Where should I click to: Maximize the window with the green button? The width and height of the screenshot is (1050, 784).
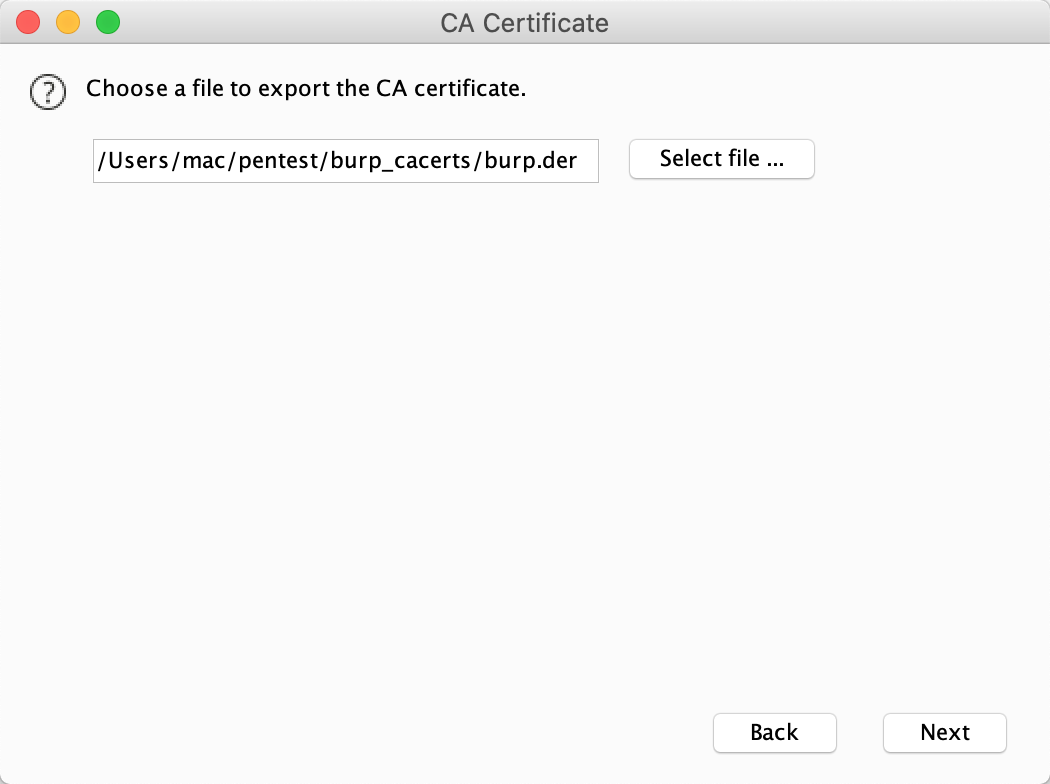pos(108,22)
